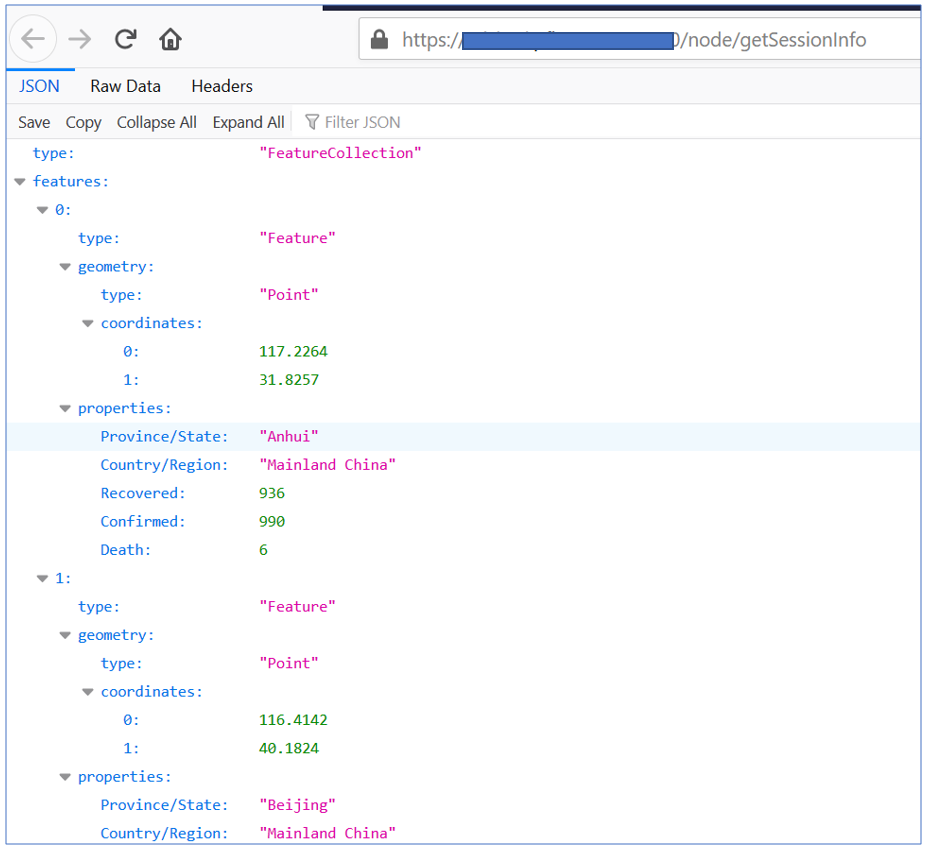928x850 pixels.
Task: Collapse properties of feature 0
Action: click(65, 408)
